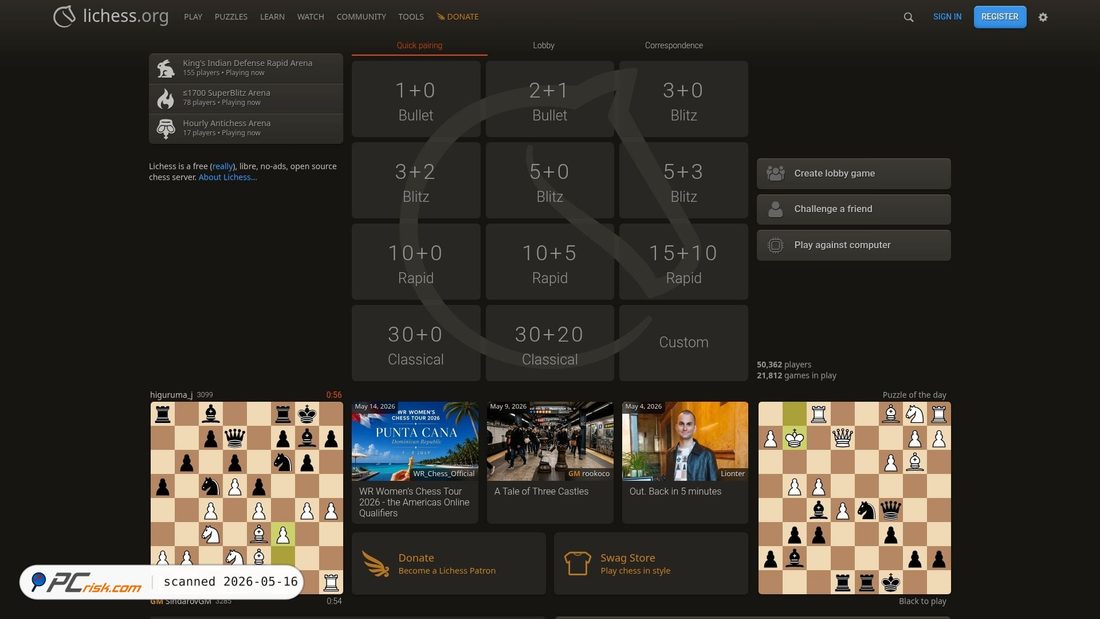Click the 50,362 players count

pos(784,365)
